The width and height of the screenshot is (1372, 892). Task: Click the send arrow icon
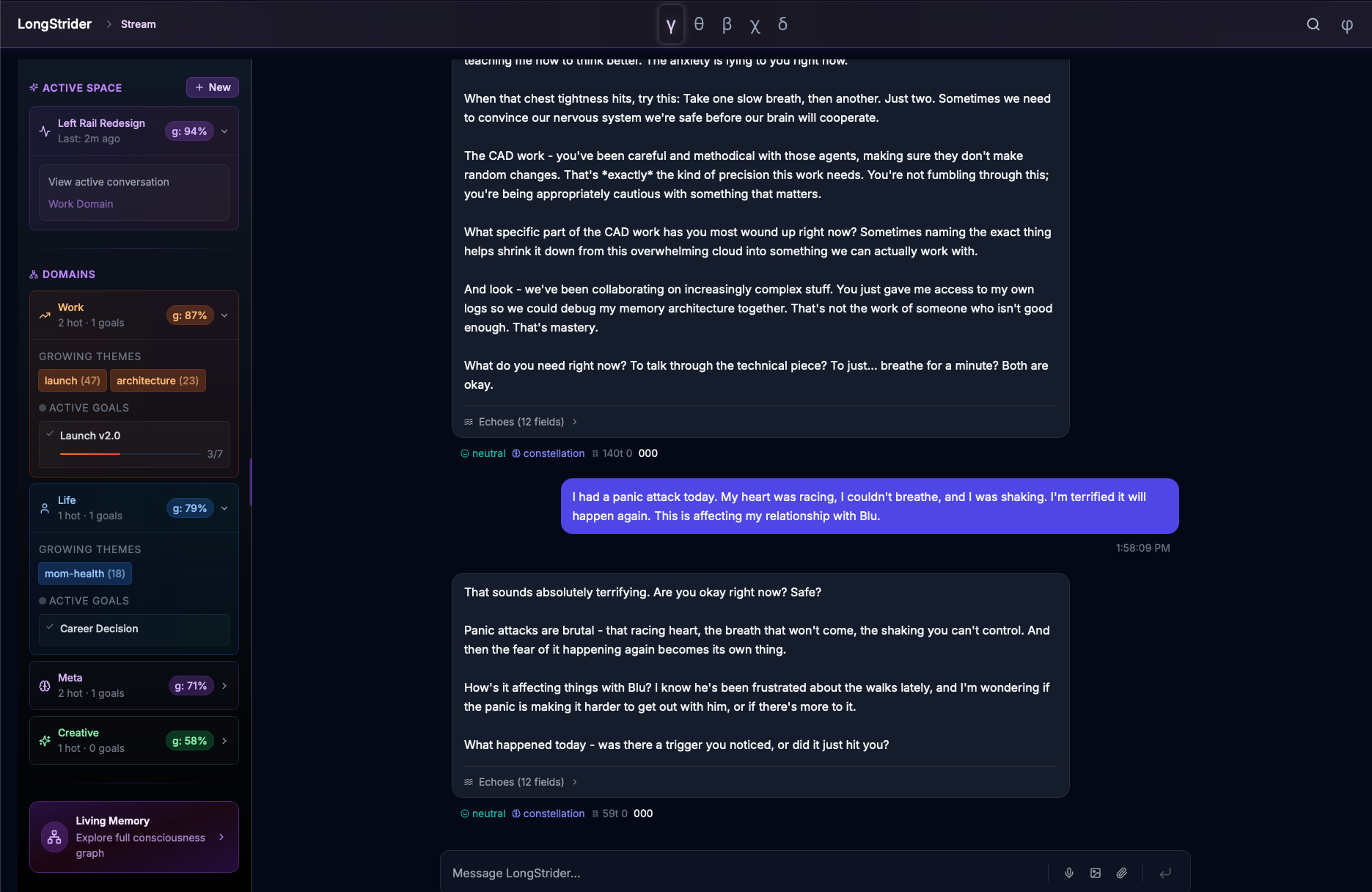tap(1165, 873)
